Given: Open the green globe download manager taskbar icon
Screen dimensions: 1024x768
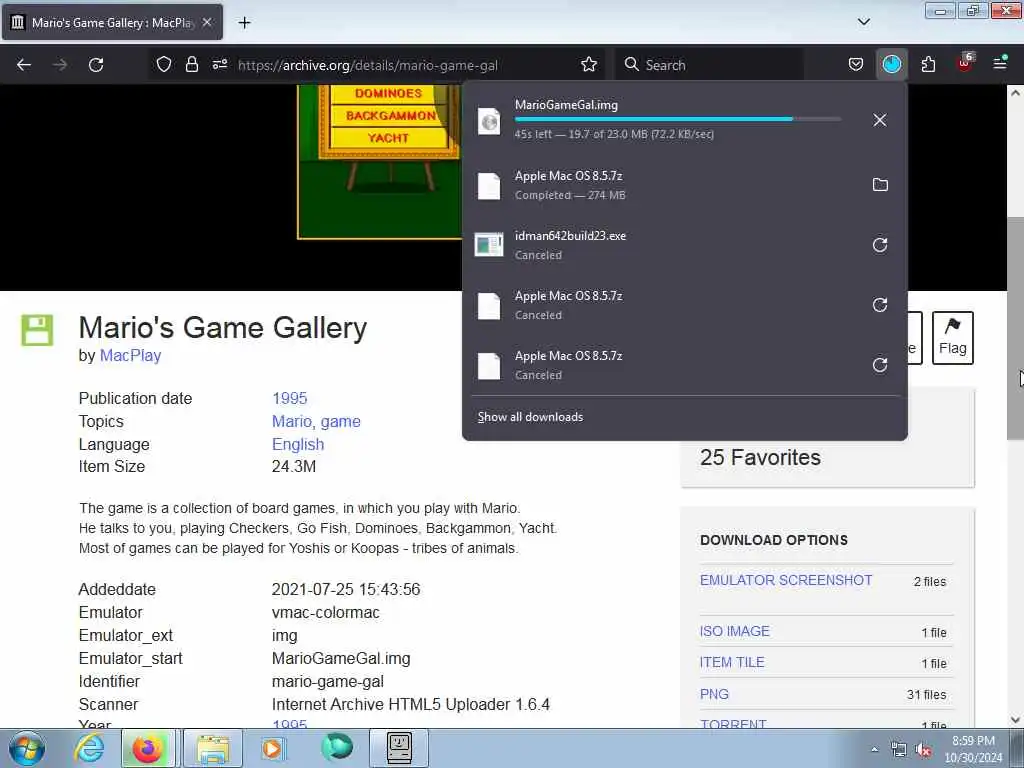Looking at the screenshot, I should (337, 747).
